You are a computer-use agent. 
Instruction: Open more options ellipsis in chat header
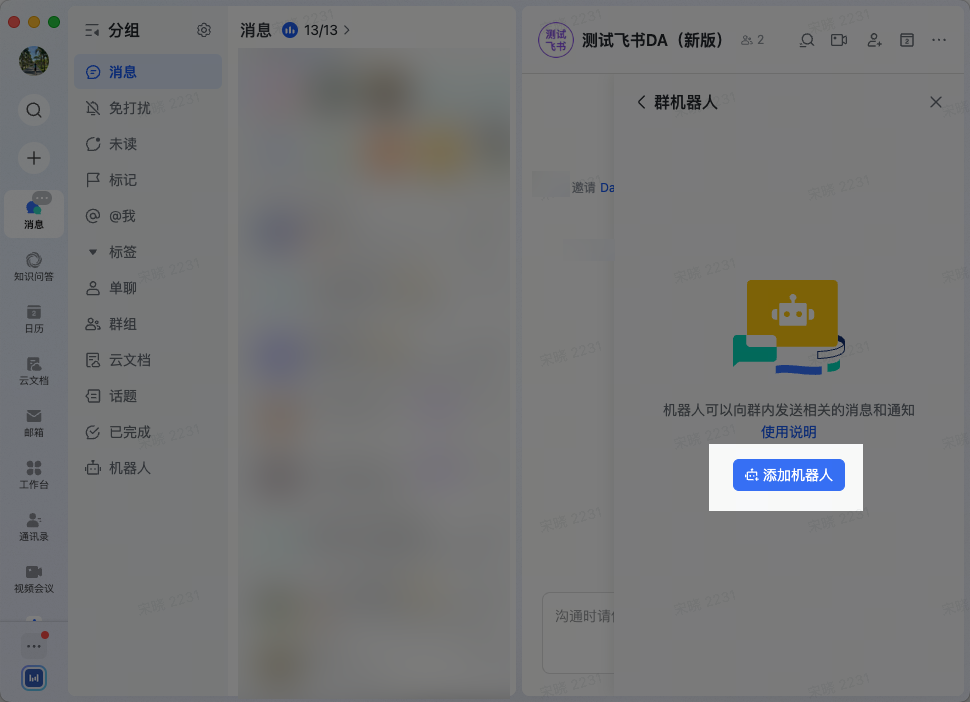point(938,40)
